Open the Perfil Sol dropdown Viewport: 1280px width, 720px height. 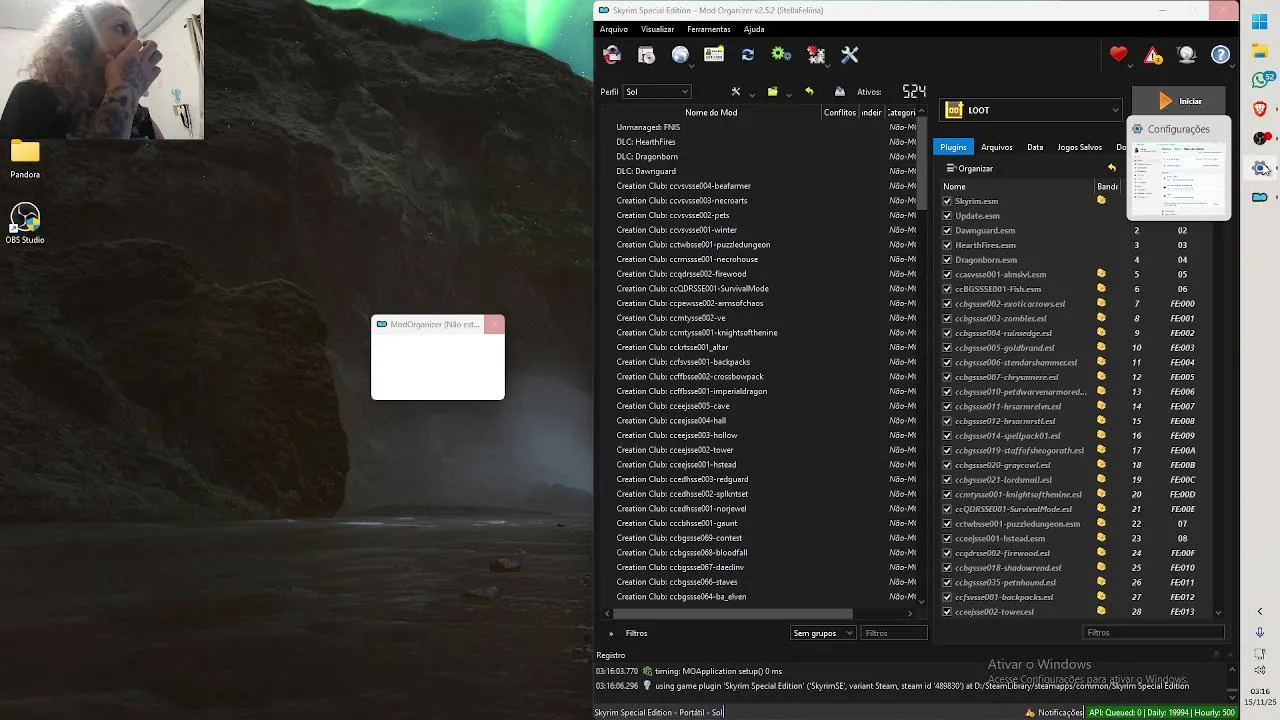point(656,92)
